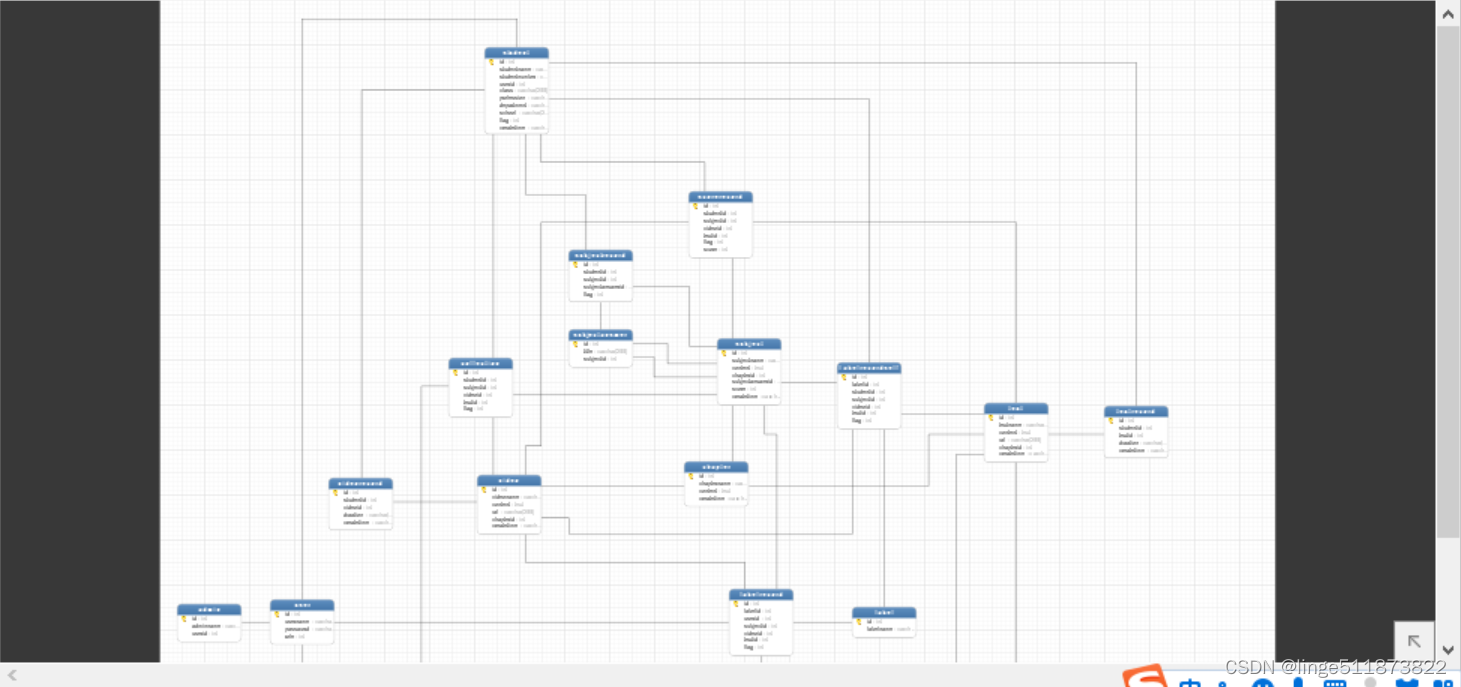Click the scrollbar up arrow
This screenshot has height=687, width=1461.
(1447, 13)
